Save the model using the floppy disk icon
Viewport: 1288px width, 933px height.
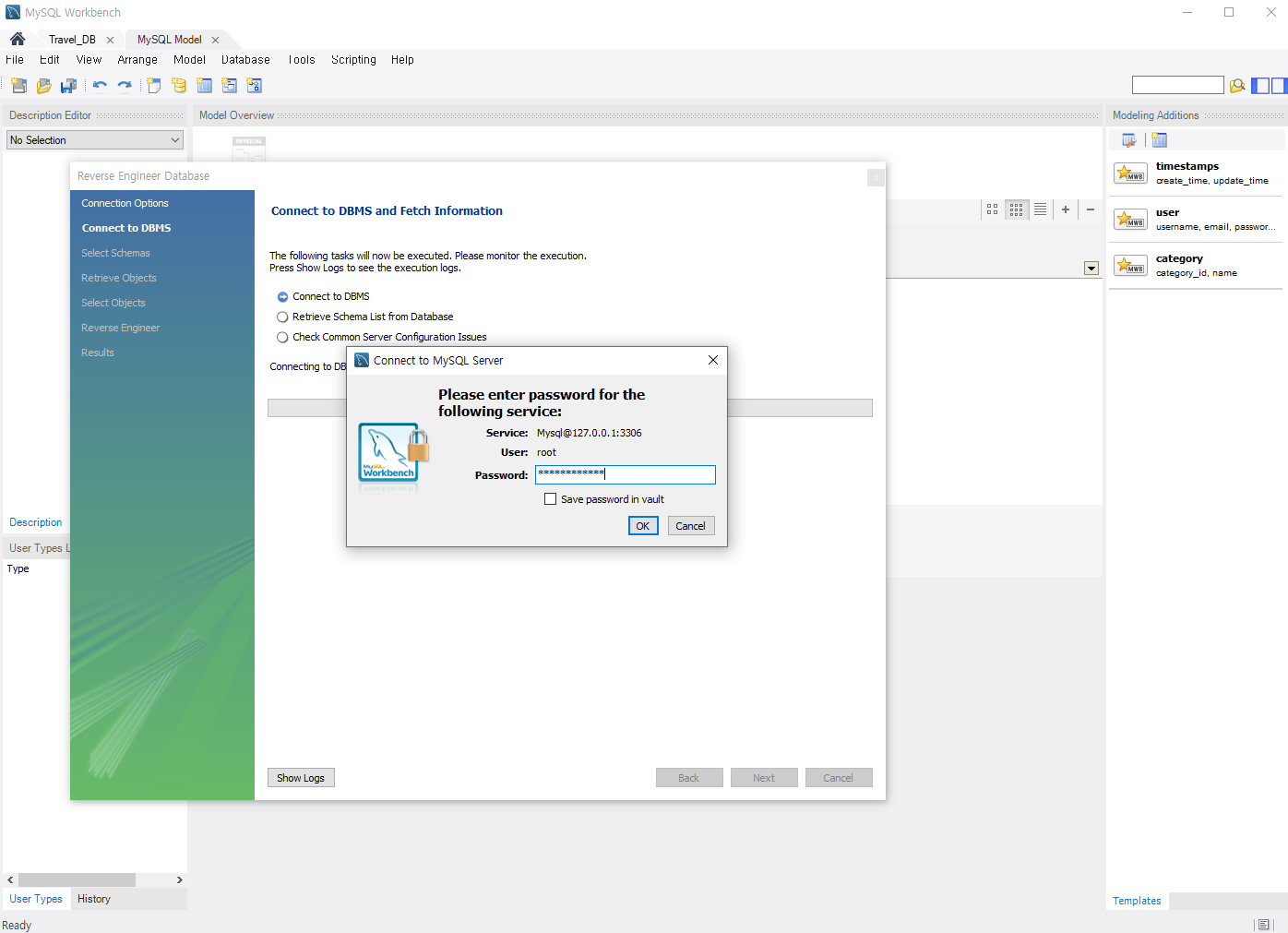(x=68, y=86)
